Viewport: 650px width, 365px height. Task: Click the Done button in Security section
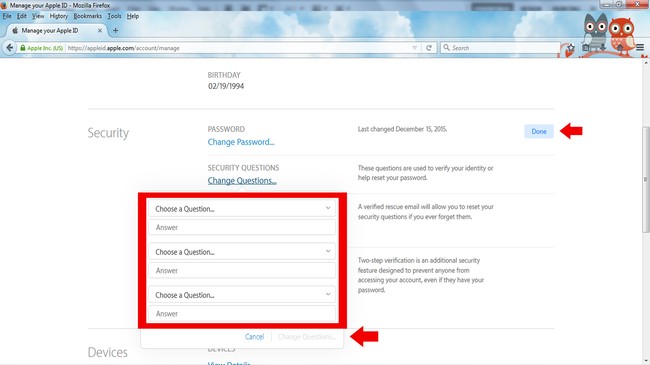click(x=539, y=131)
